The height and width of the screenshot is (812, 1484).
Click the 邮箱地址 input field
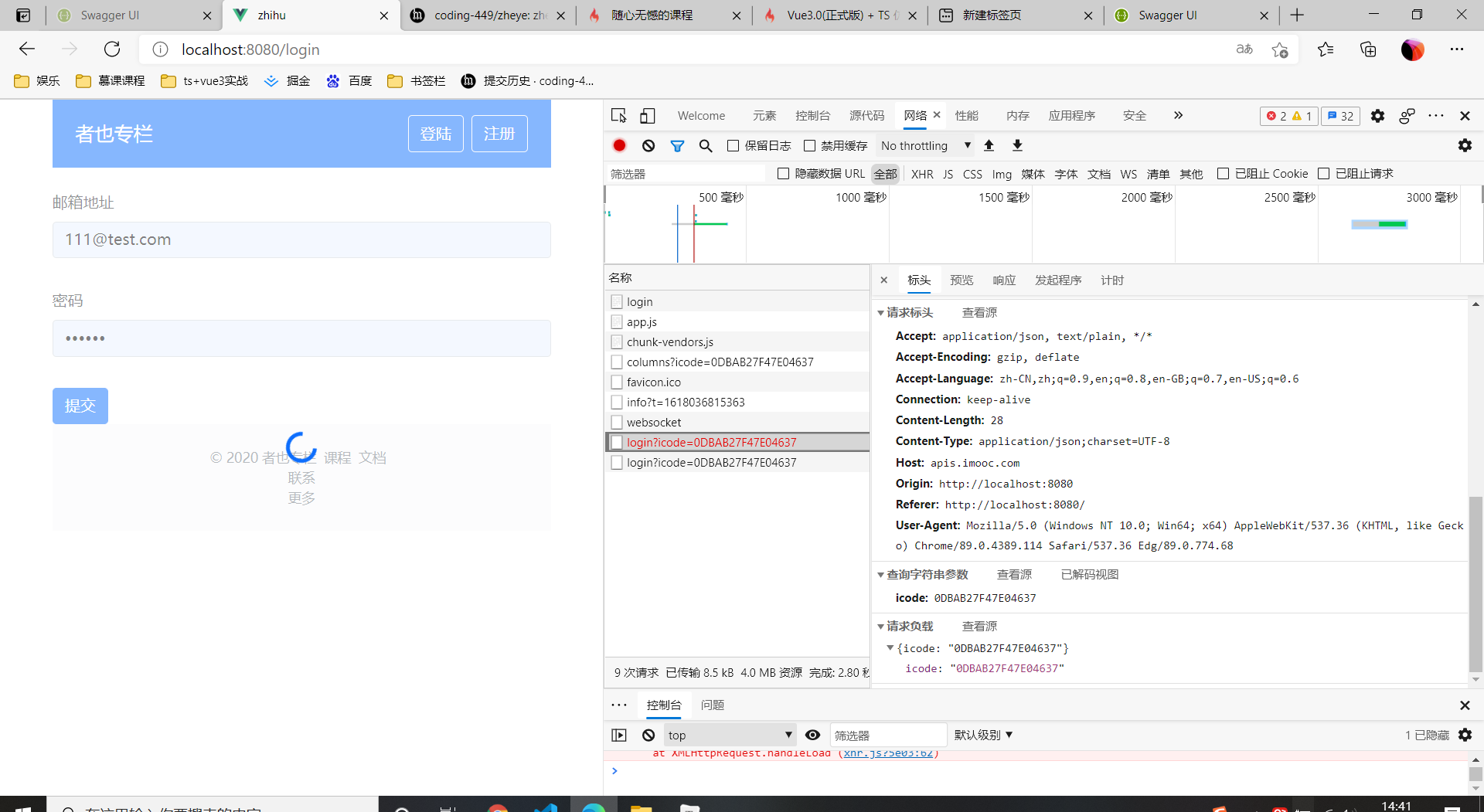tap(301, 240)
